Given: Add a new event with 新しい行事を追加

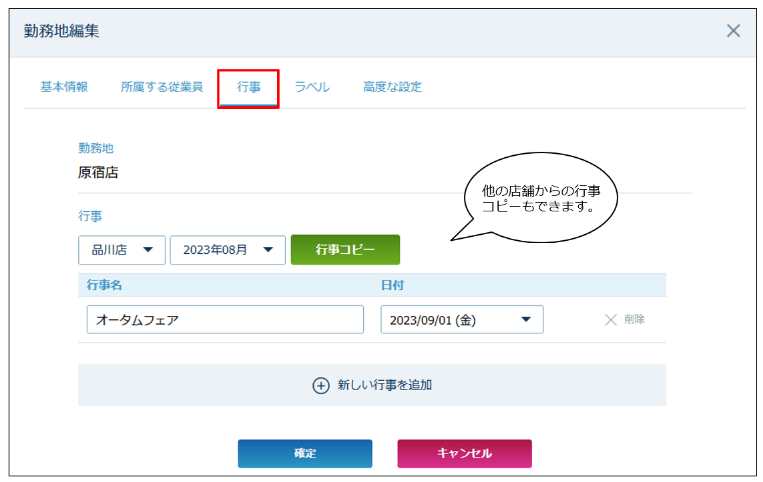Looking at the screenshot, I should point(372,385).
